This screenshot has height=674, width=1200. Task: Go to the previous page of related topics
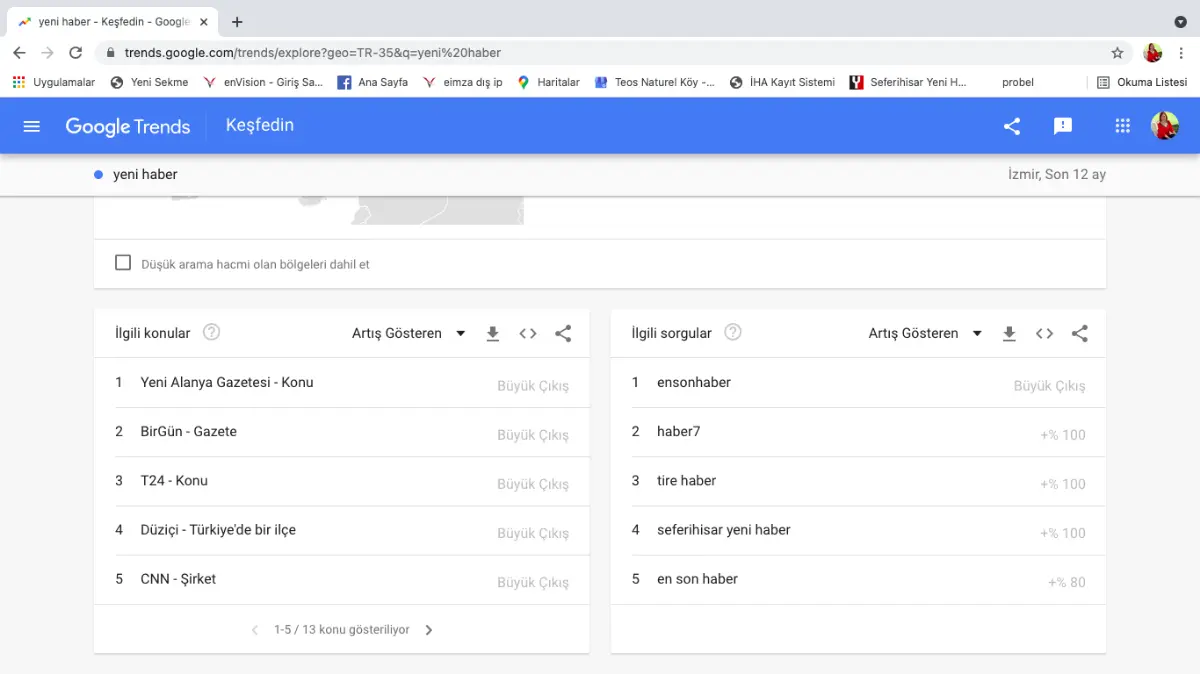254,630
